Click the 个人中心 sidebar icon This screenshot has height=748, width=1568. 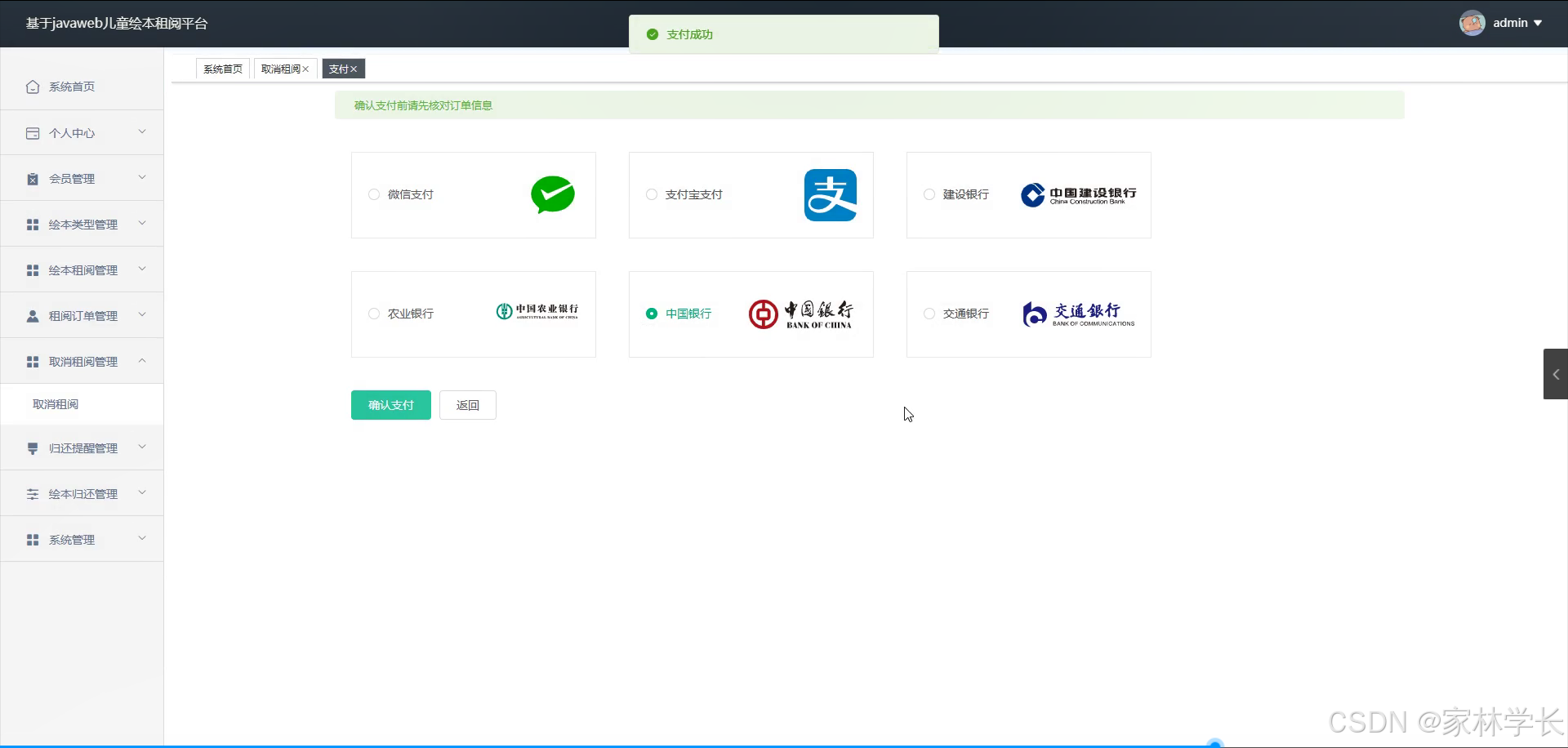point(33,133)
